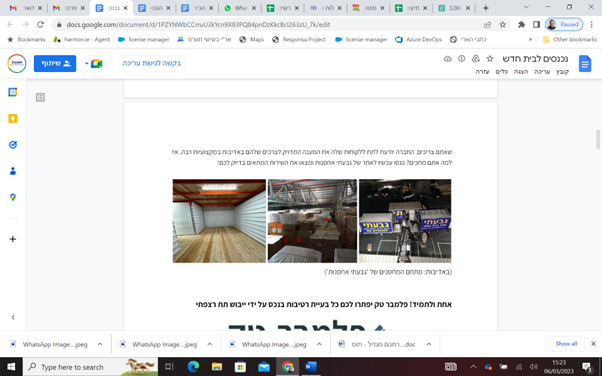The image size is (602, 376).
Task: Click בקשה לגישת עריכה request button
Action: 151,63
